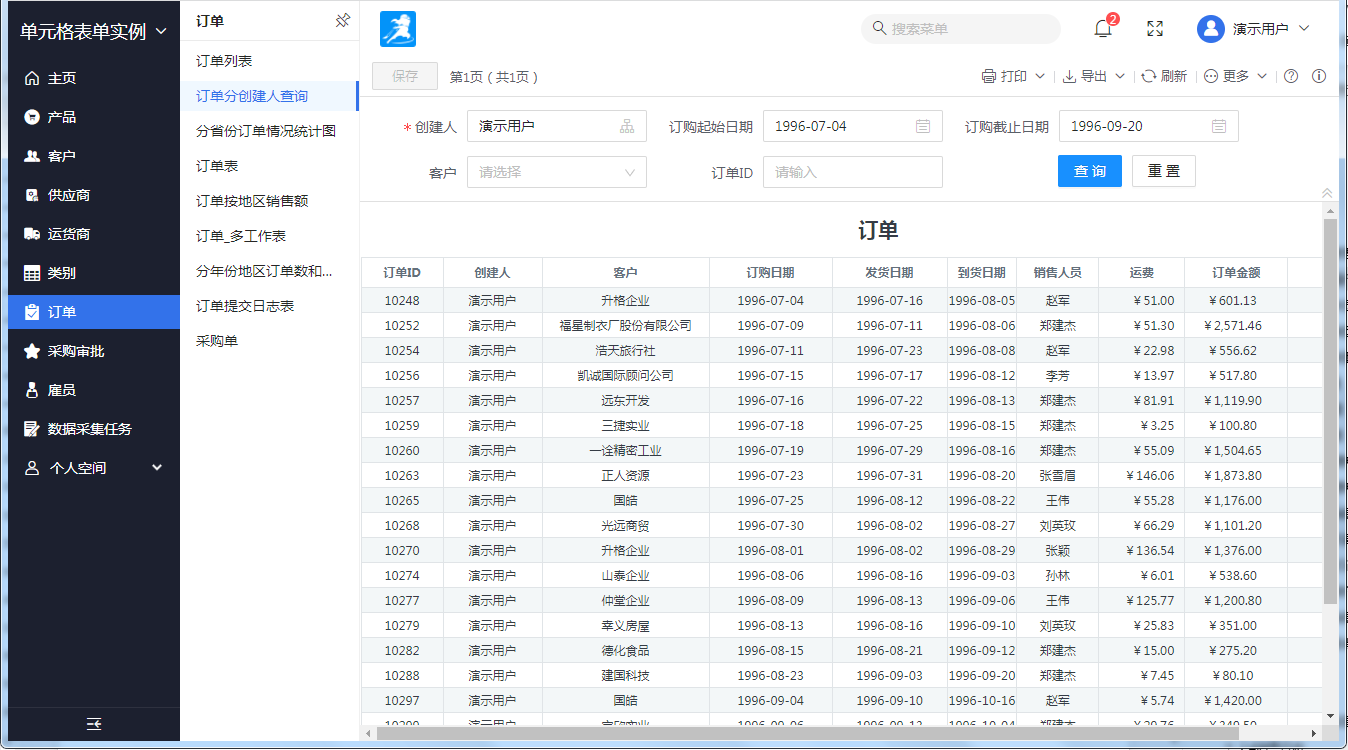Viewport: 1348px width, 750px height.
Task: Open calendar icon for 订购截止日期
Action: pos(1219,126)
